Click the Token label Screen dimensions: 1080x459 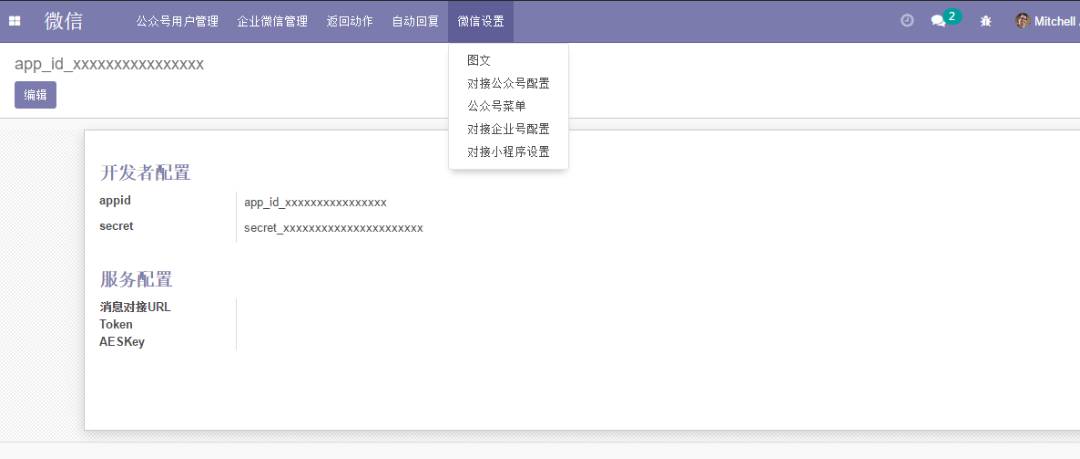[116, 324]
